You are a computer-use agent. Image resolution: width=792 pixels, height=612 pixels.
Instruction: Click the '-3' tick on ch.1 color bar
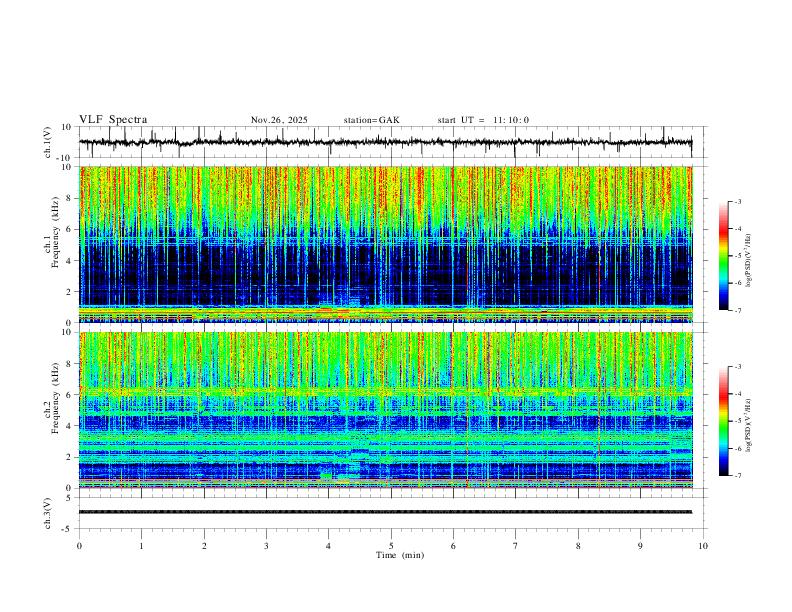(x=738, y=201)
